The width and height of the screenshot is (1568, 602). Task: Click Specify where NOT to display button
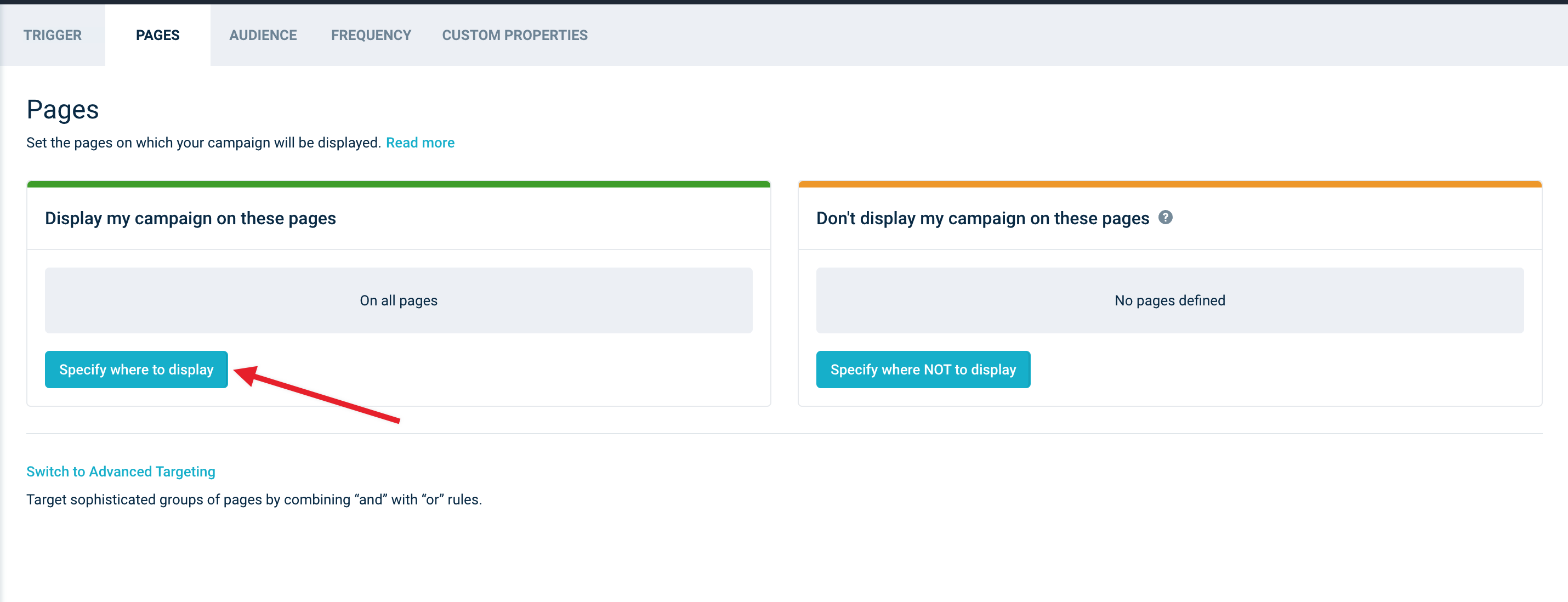pos(923,370)
